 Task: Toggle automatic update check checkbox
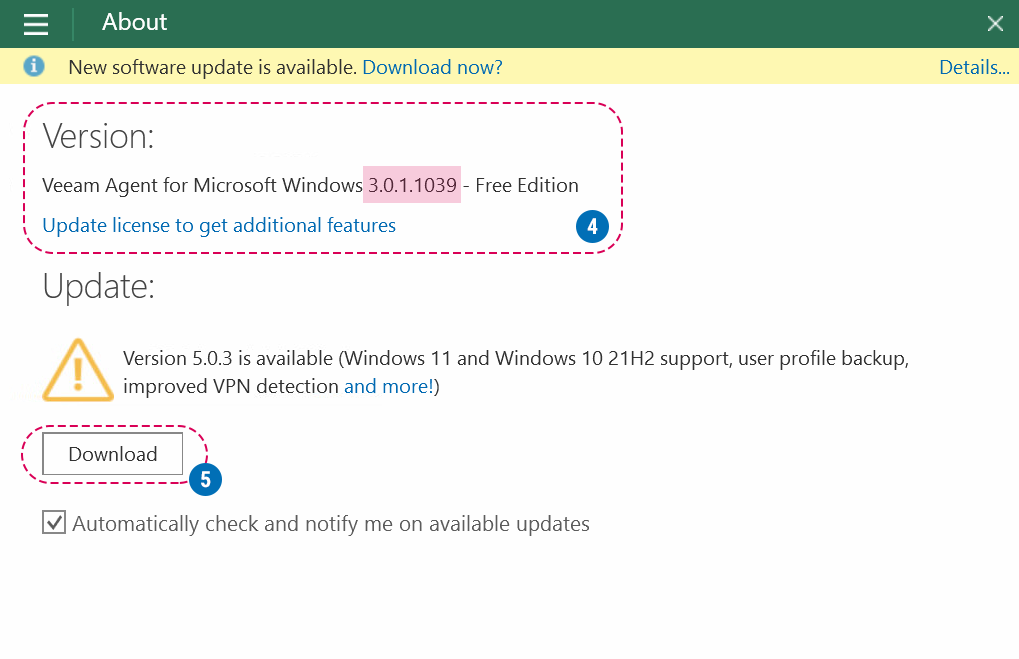pyautogui.click(x=54, y=523)
